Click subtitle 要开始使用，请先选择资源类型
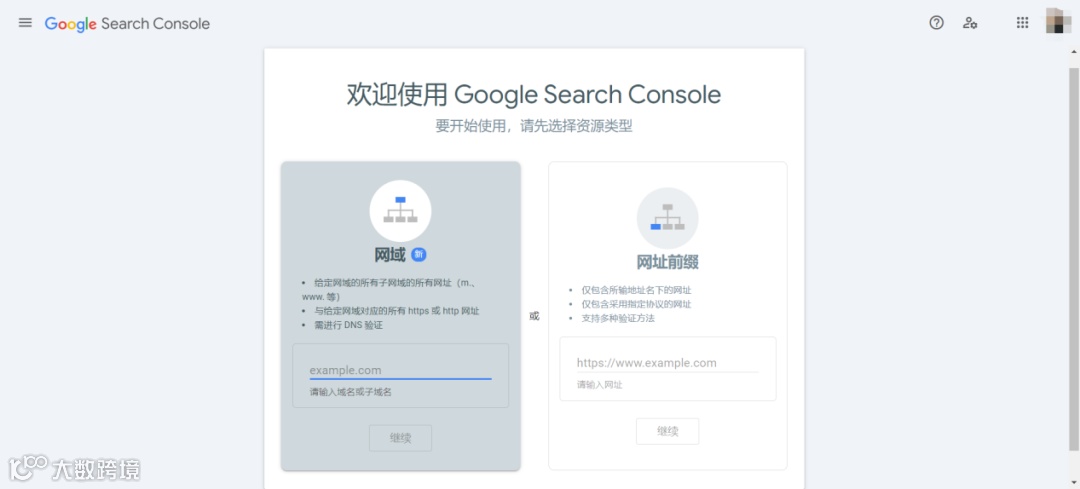This screenshot has height=489, width=1080. tap(534, 126)
